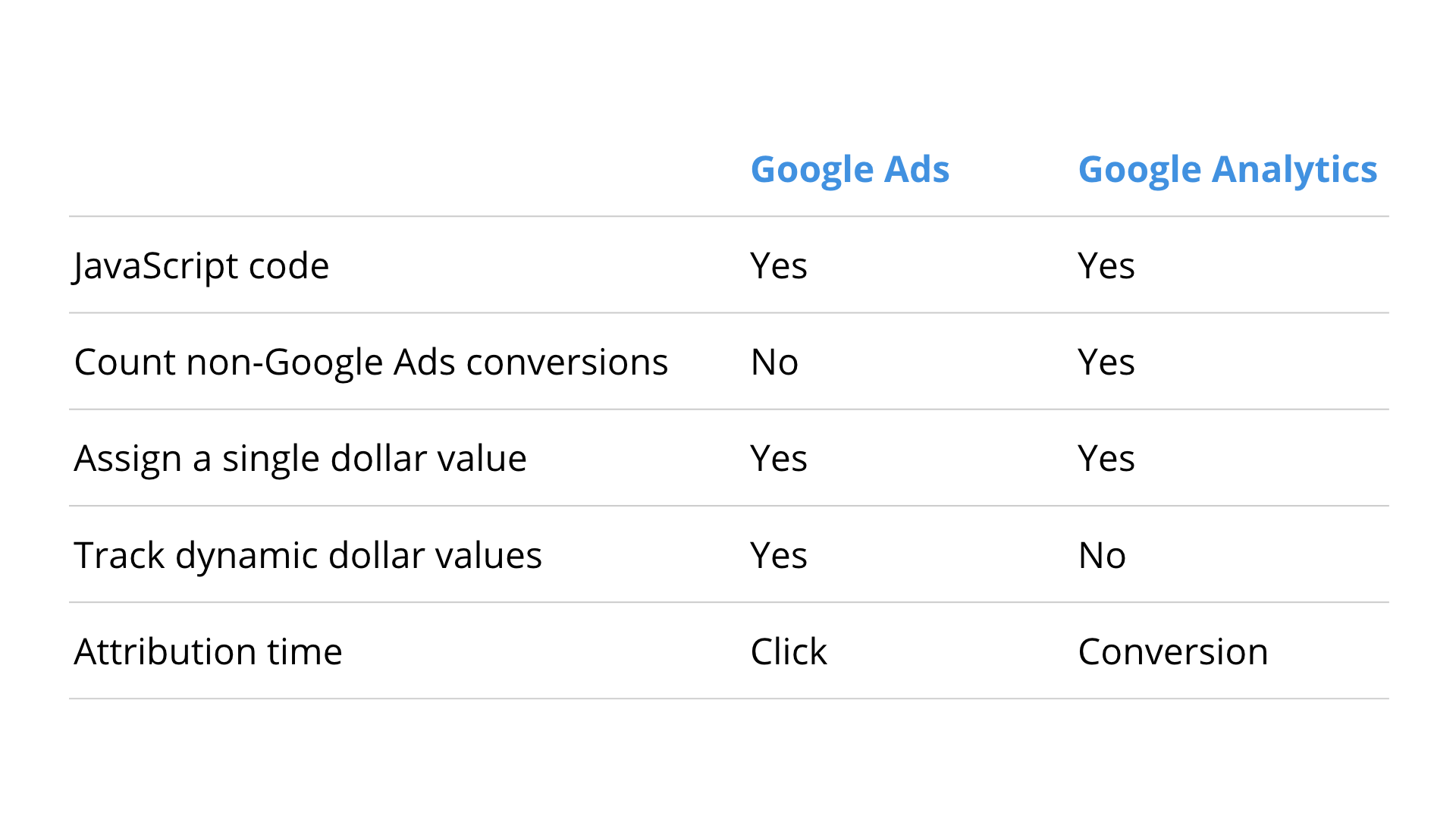Select the Attribution time row label
1456x819 pixels.
(x=208, y=652)
